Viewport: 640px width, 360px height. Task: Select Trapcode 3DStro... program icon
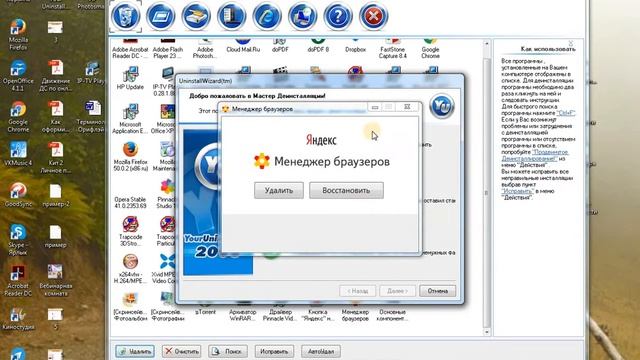[x=130, y=232]
